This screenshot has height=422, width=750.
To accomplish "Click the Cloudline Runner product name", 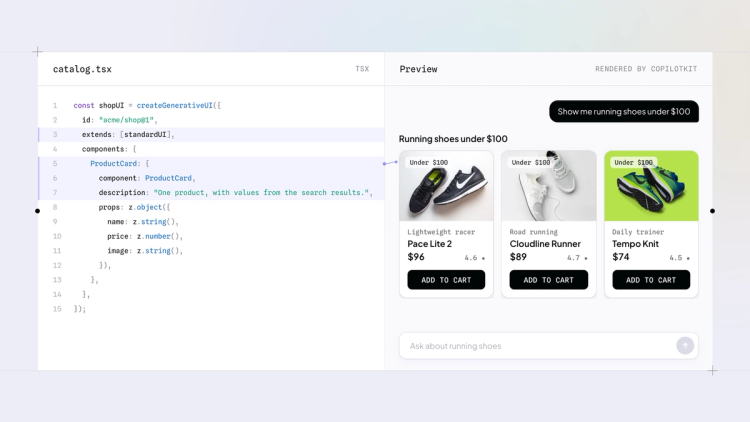I will 545,244.
